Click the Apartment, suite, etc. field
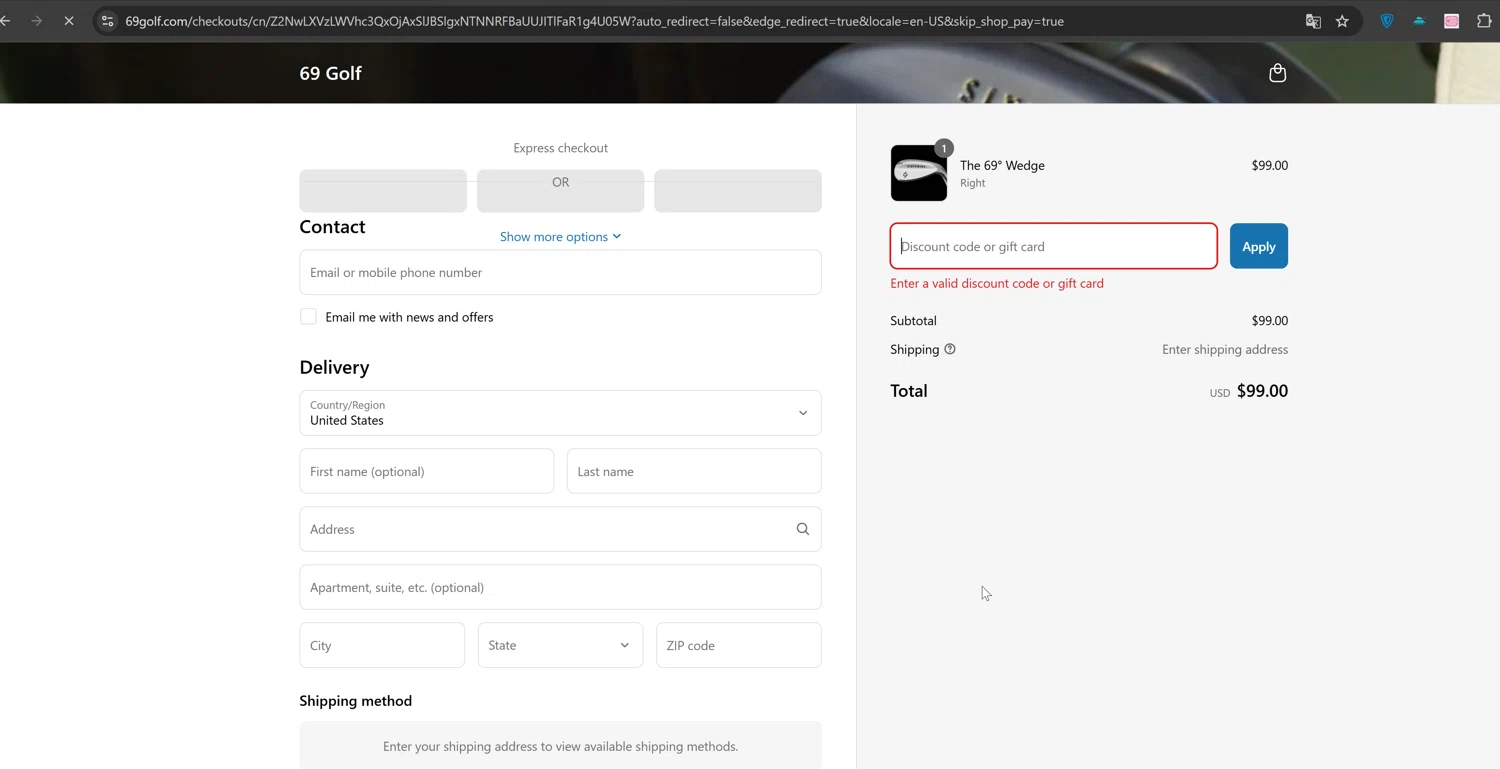Image resolution: width=1500 pixels, height=769 pixels. [560, 587]
